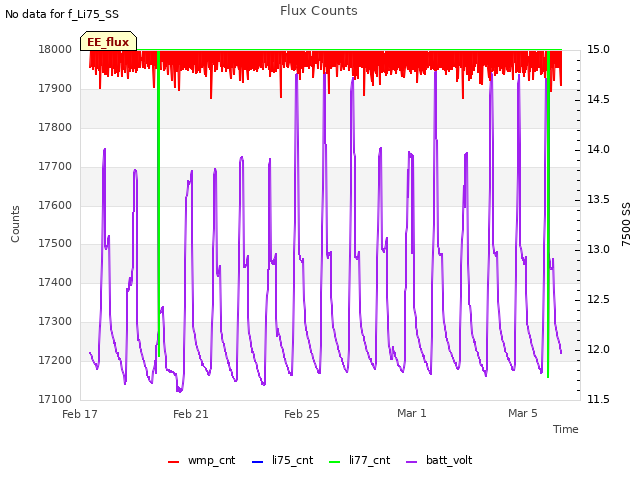Click the Mar 5 x-axis label
This screenshot has width=640, height=480.
523,413
